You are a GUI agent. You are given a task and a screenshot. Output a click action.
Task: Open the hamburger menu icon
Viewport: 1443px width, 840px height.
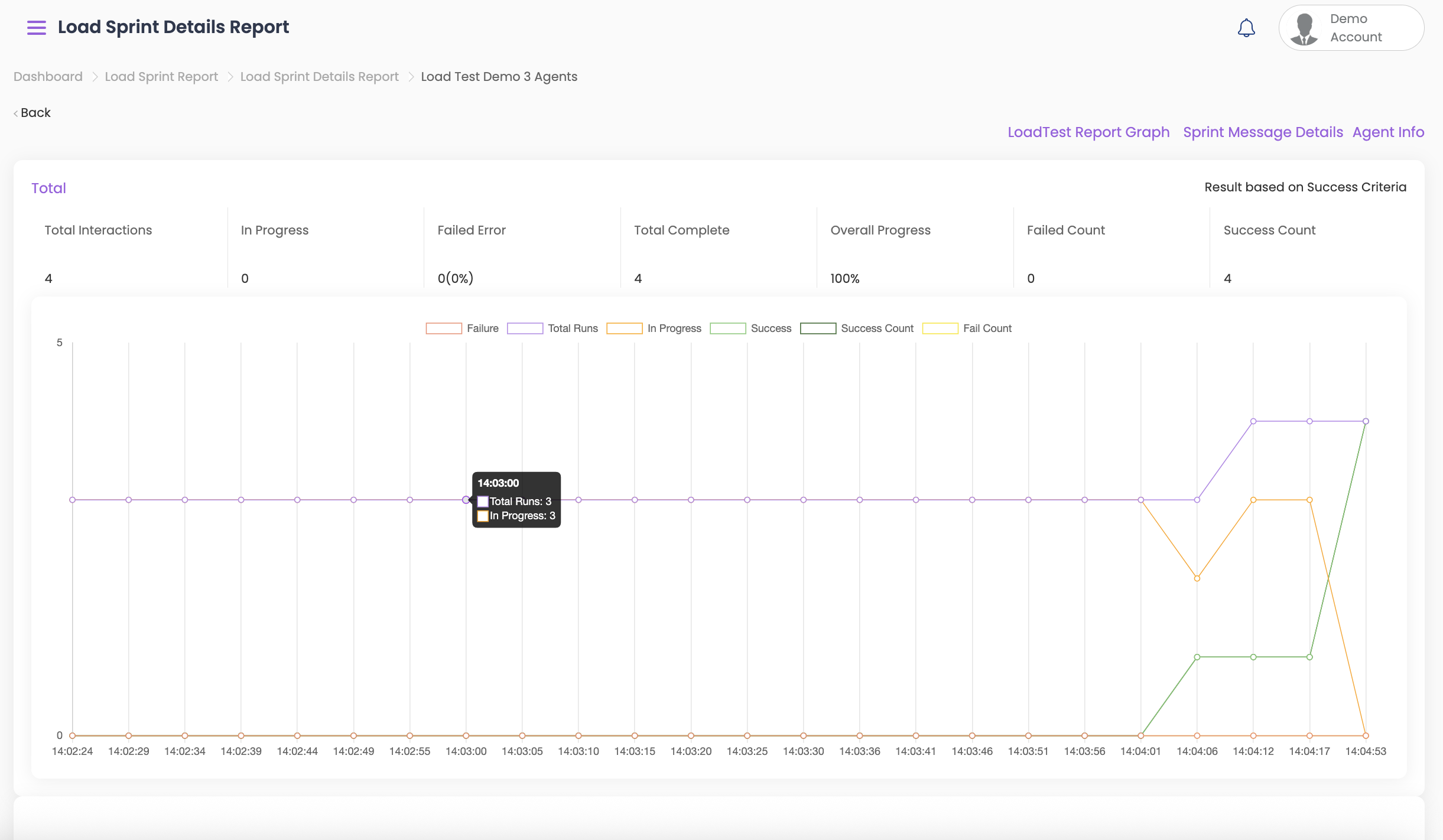[x=36, y=28]
